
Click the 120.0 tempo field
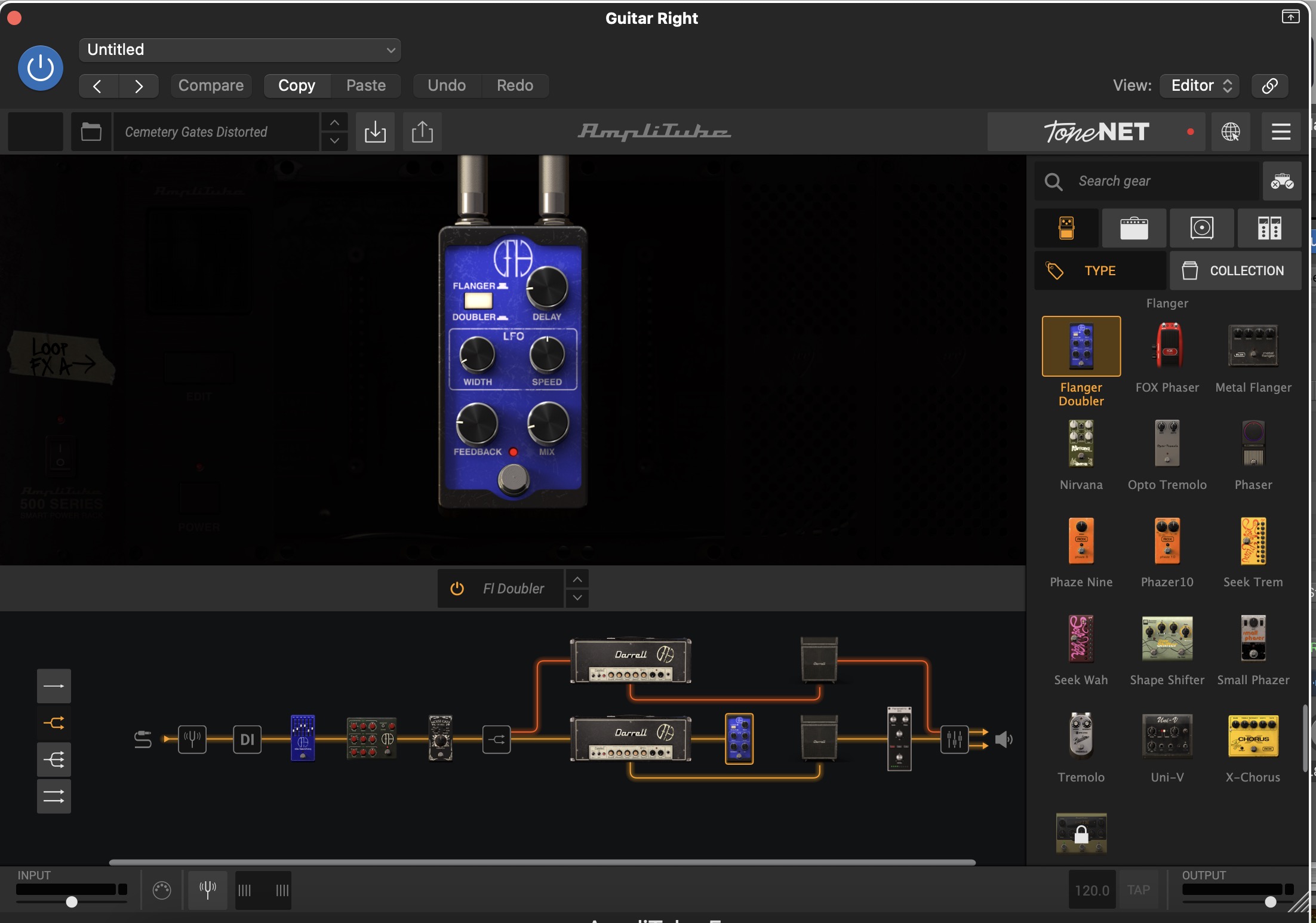point(1091,890)
